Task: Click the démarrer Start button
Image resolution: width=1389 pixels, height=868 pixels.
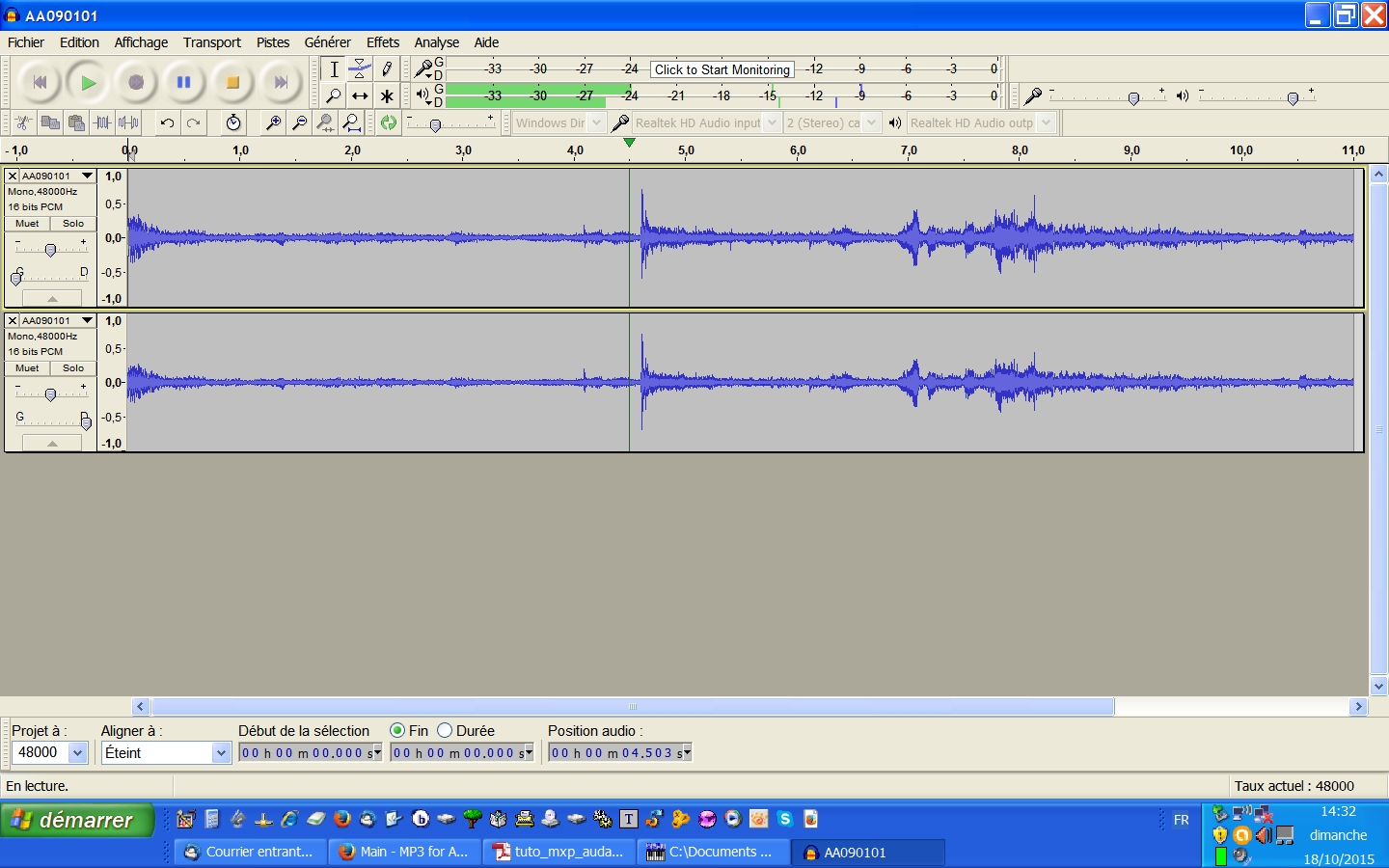Action: pyautogui.click(x=77, y=821)
